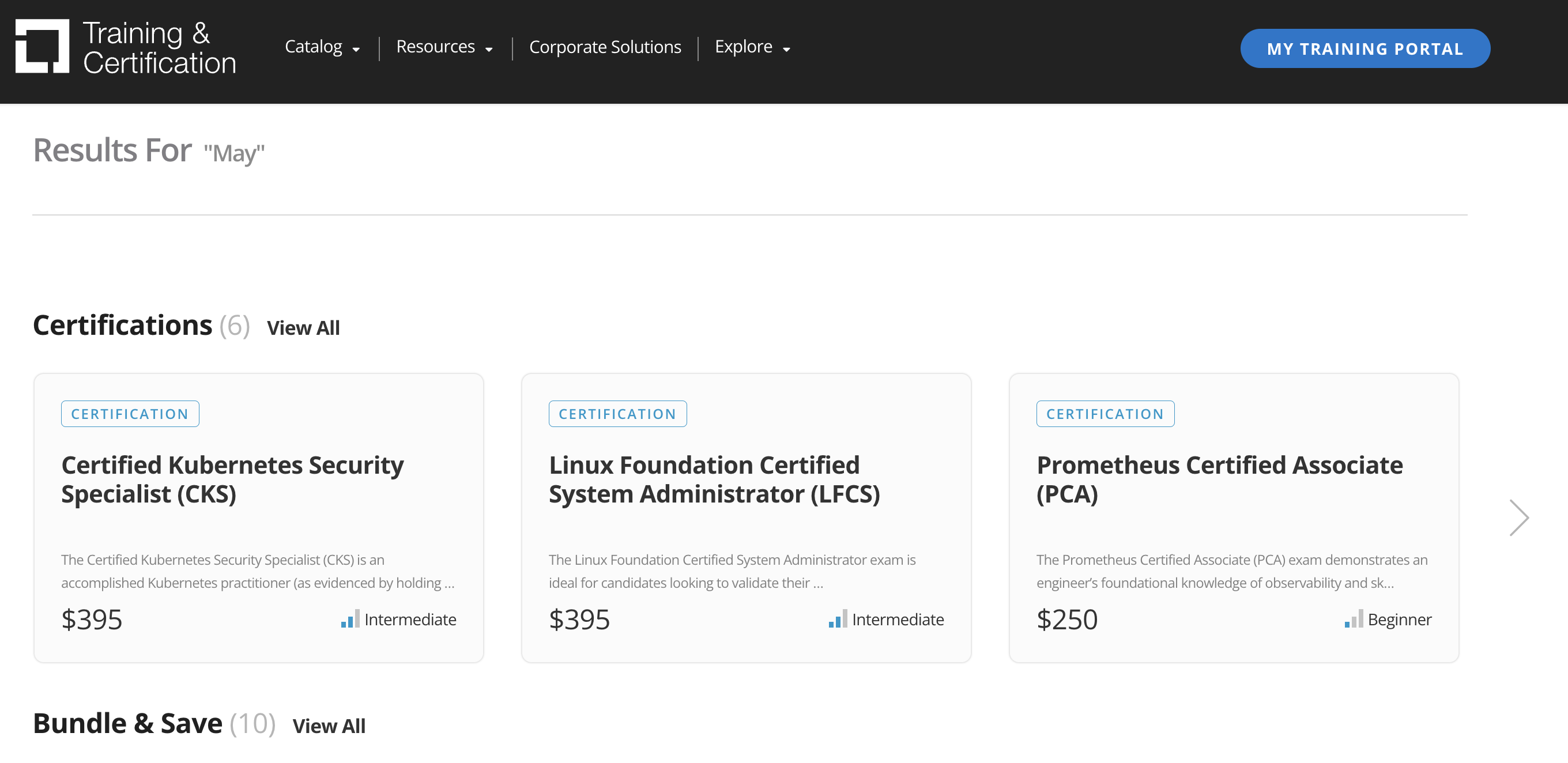Open Prometheus Certified Associate title
Image resolution: width=1568 pixels, height=763 pixels.
coord(1219,479)
